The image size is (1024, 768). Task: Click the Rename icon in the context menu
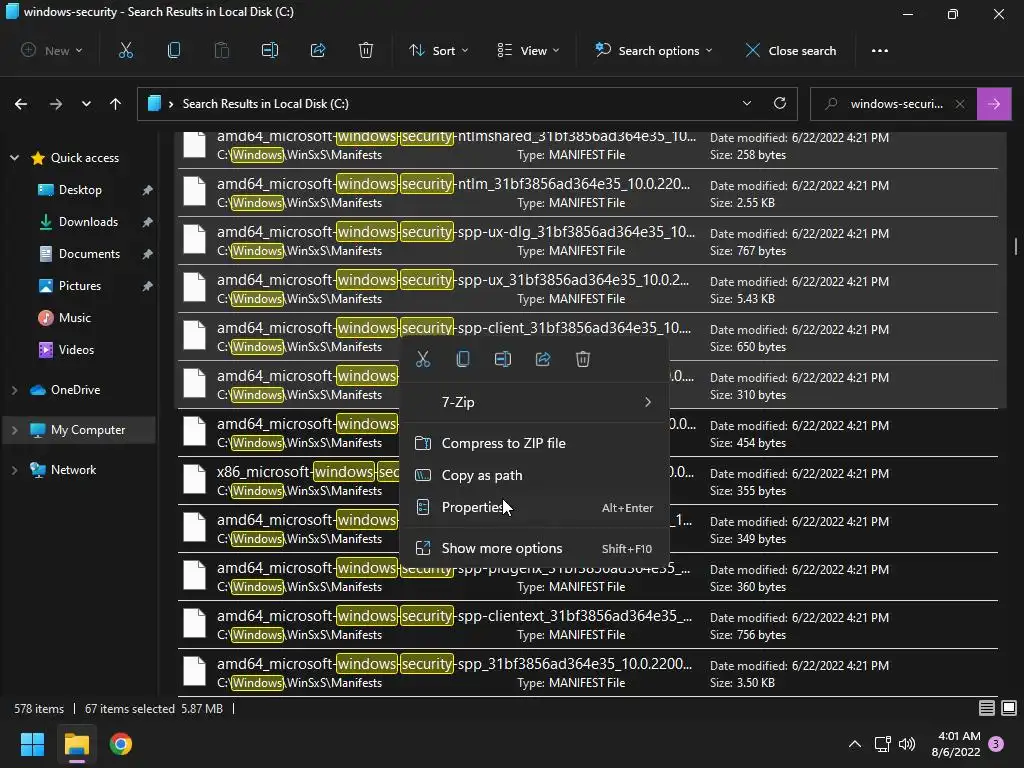tap(503, 359)
